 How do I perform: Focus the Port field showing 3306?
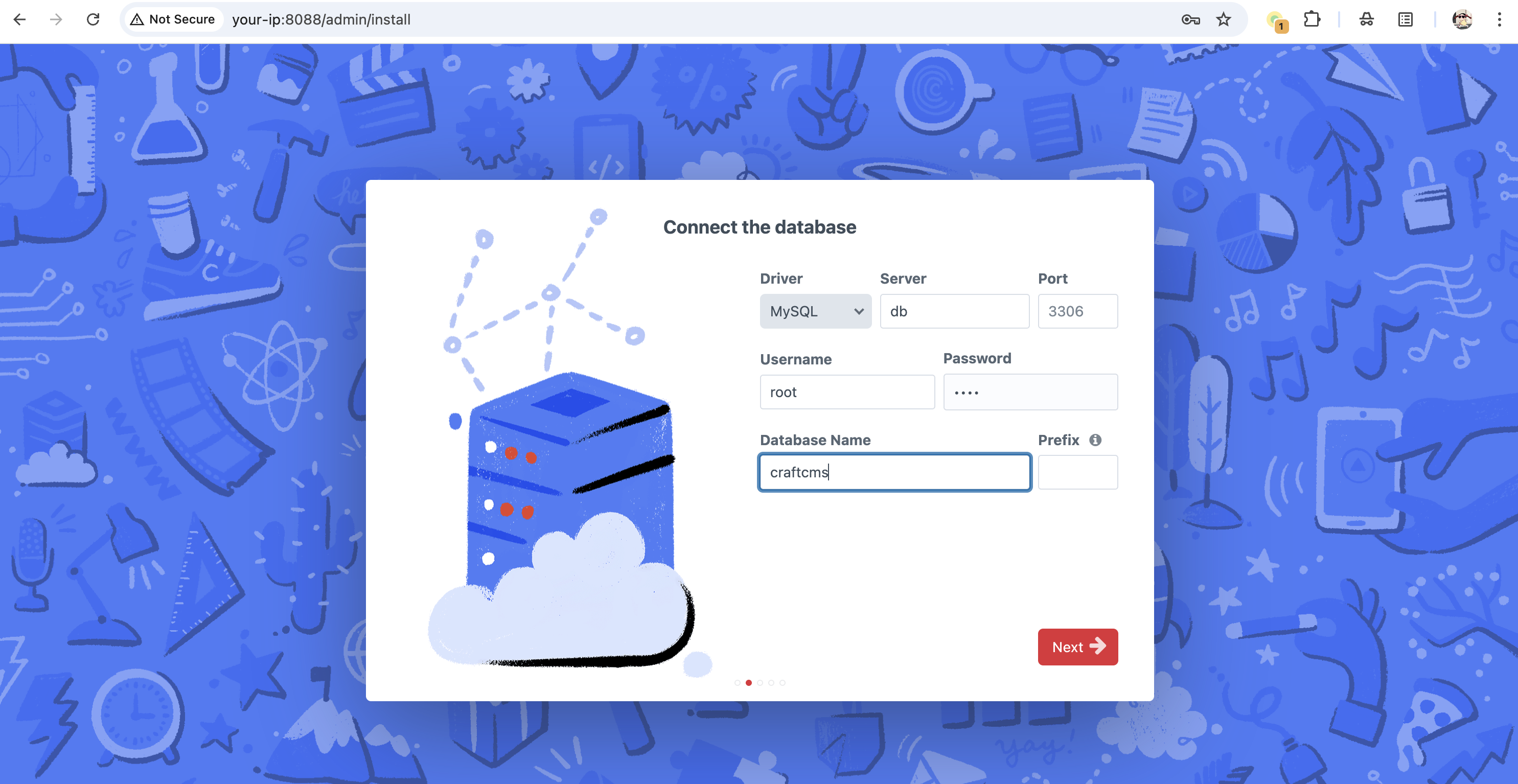[x=1077, y=311]
